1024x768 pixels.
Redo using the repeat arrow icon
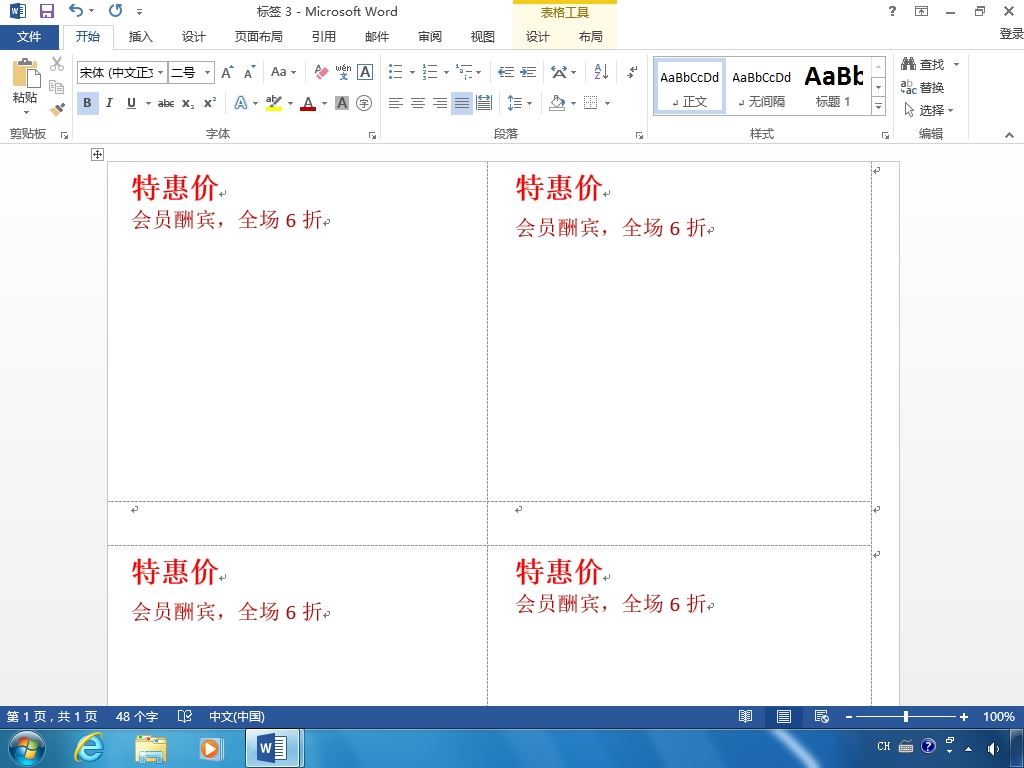[116, 10]
